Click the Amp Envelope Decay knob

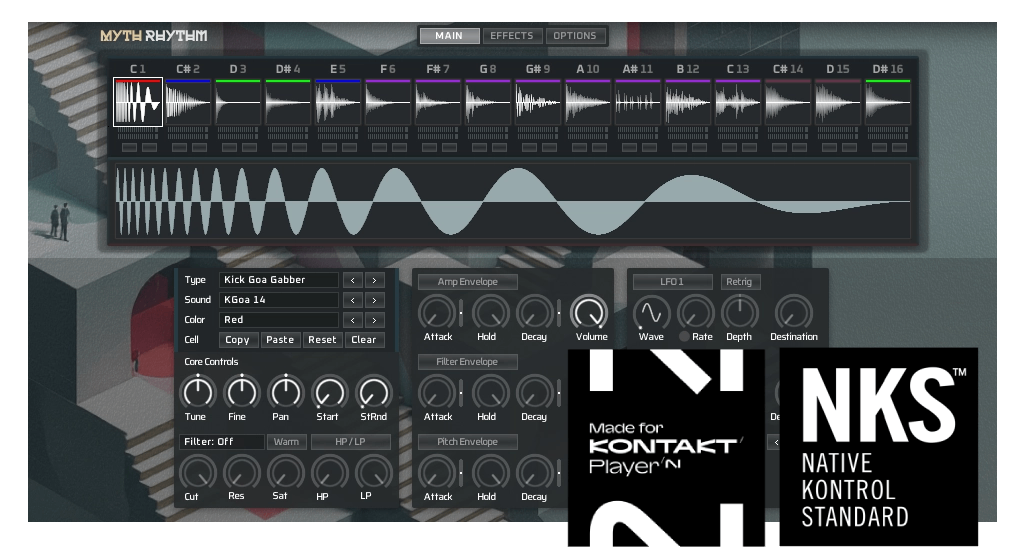535,313
